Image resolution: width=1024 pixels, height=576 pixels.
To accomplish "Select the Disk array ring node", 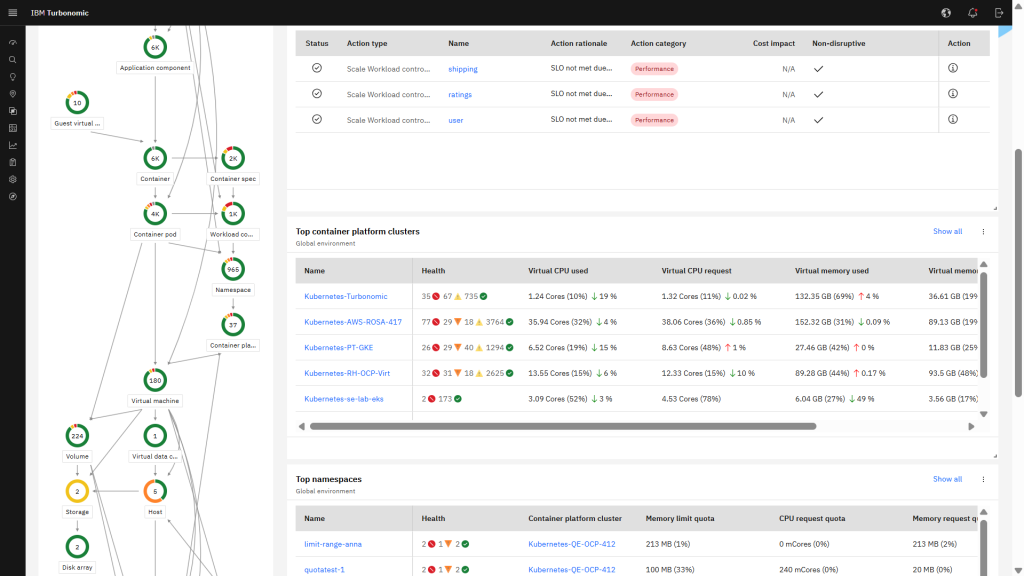I will 77,547.
